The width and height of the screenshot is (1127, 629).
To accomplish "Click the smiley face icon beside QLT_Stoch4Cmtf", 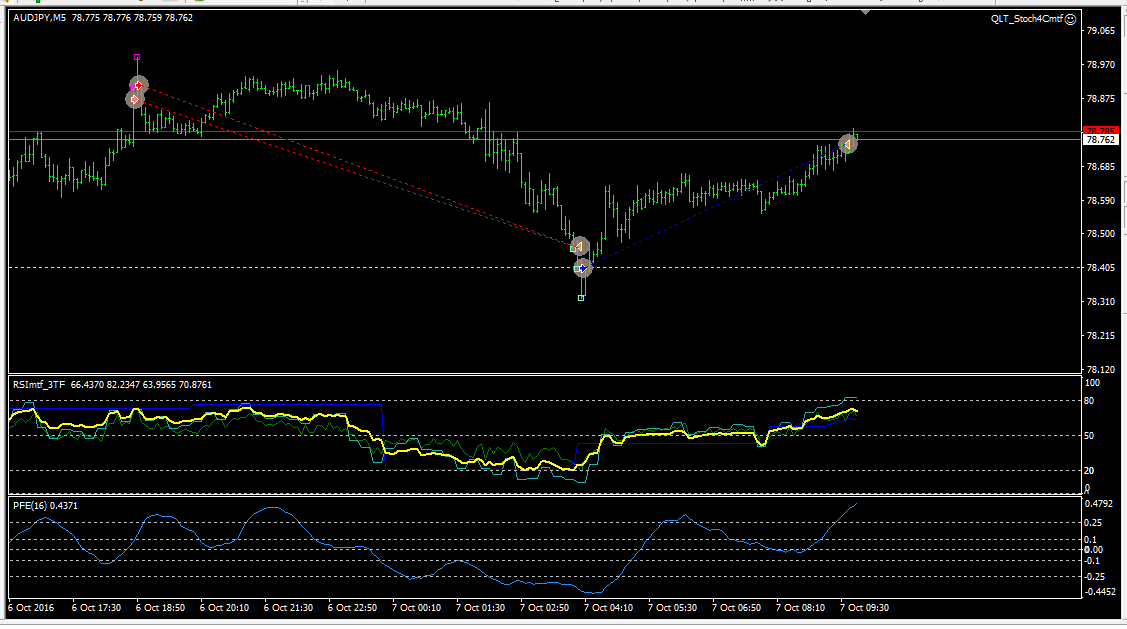I will (x=1070, y=19).
